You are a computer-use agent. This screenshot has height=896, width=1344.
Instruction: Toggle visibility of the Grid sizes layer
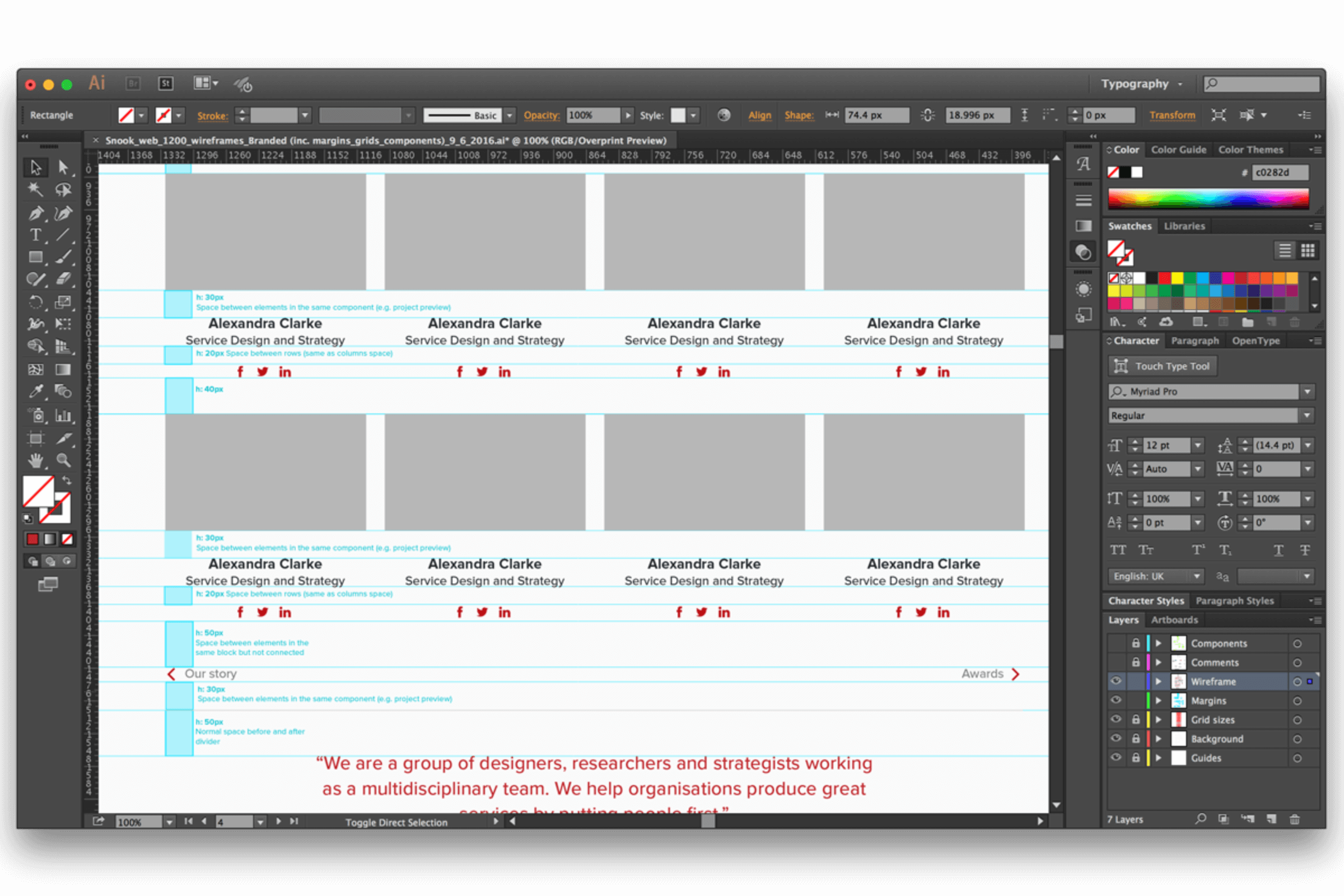(x=1116, y=720)
